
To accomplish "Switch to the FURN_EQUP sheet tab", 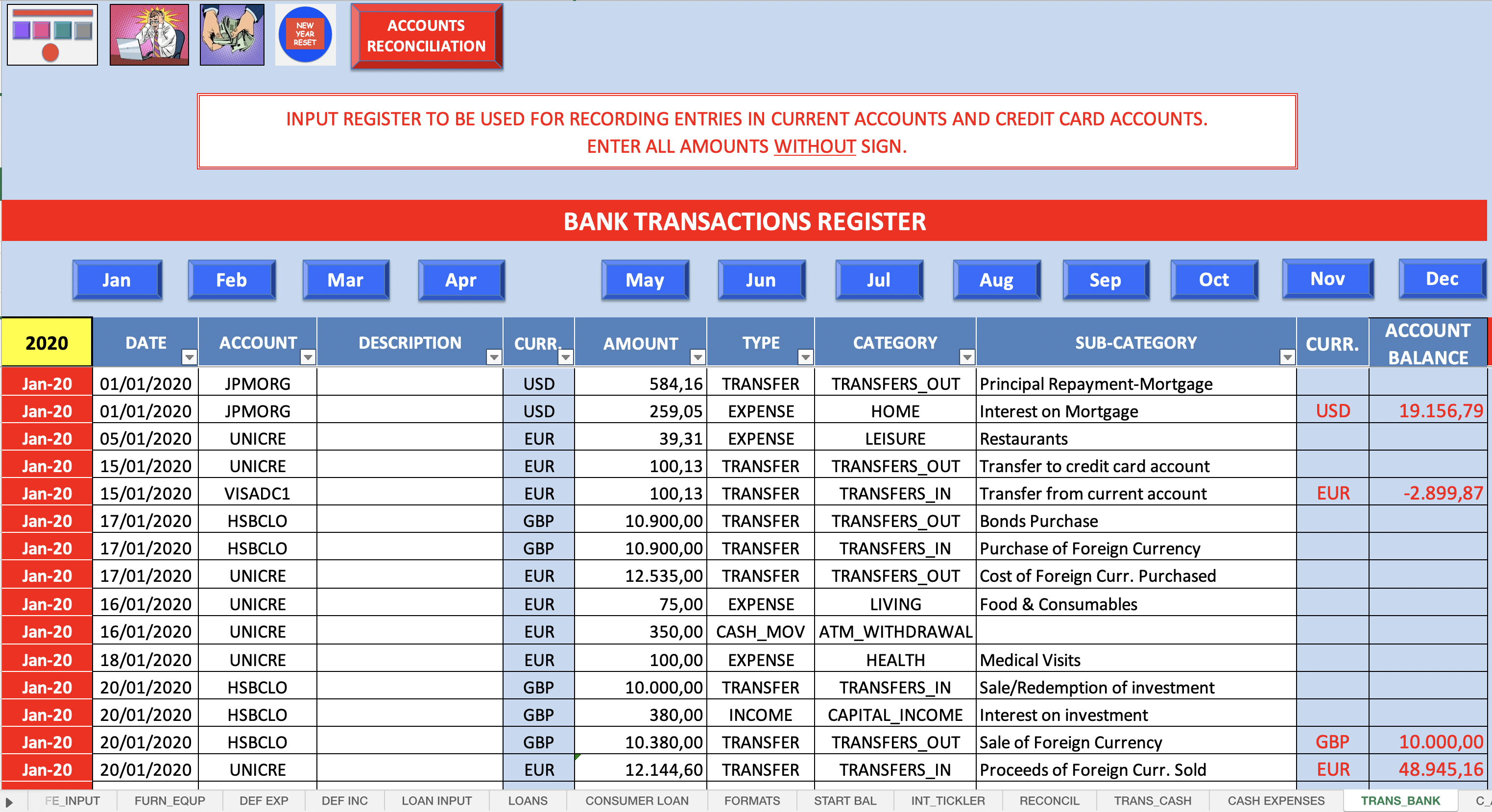I will (x=169, y=800).
